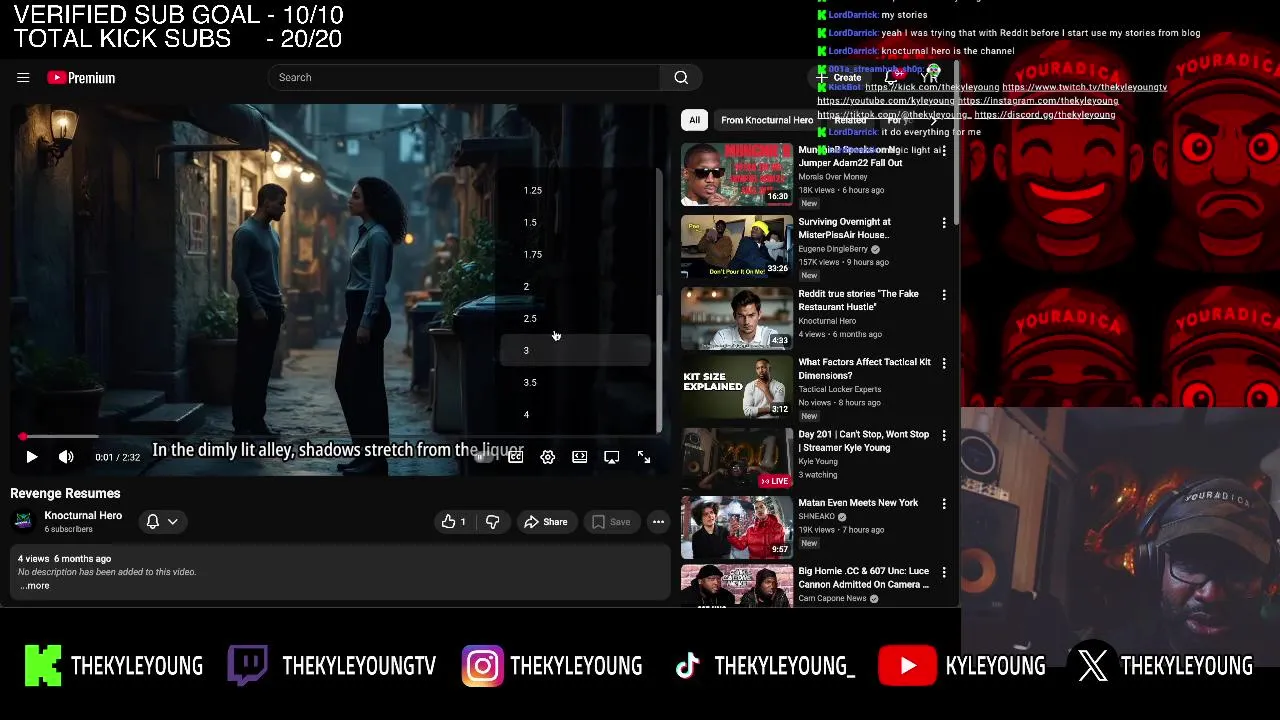This screenshot has width=1280, height=720.
Task: Open the notification bell dropdown for Knocturnal Hero
Action: tap(162, 521)
